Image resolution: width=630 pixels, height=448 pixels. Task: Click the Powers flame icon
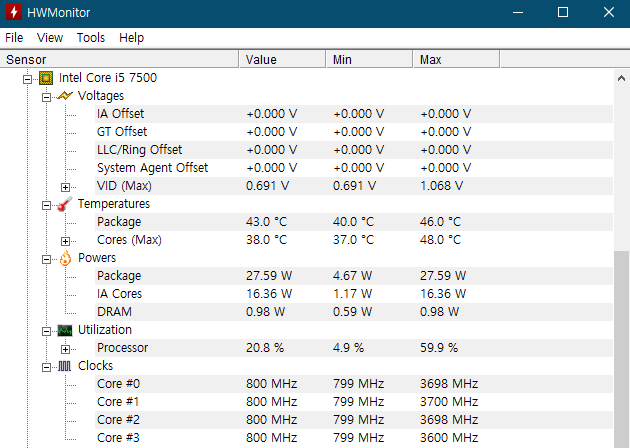[x=65, y=258]
